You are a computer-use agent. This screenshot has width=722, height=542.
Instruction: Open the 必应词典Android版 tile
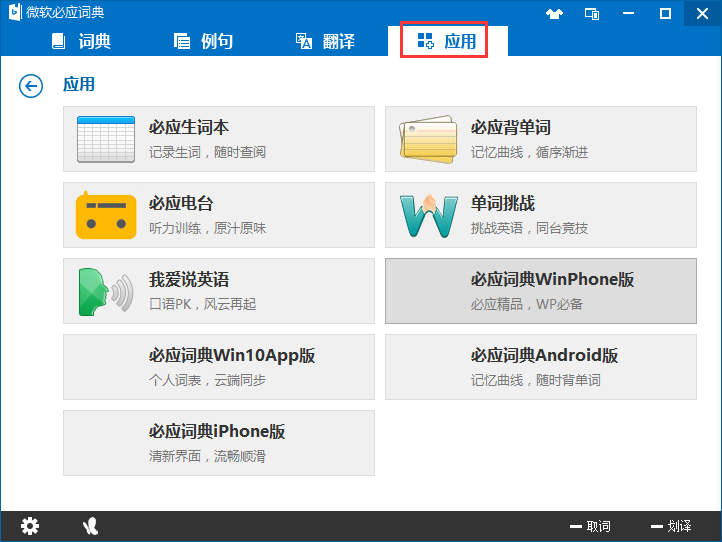tap(541, 367)
